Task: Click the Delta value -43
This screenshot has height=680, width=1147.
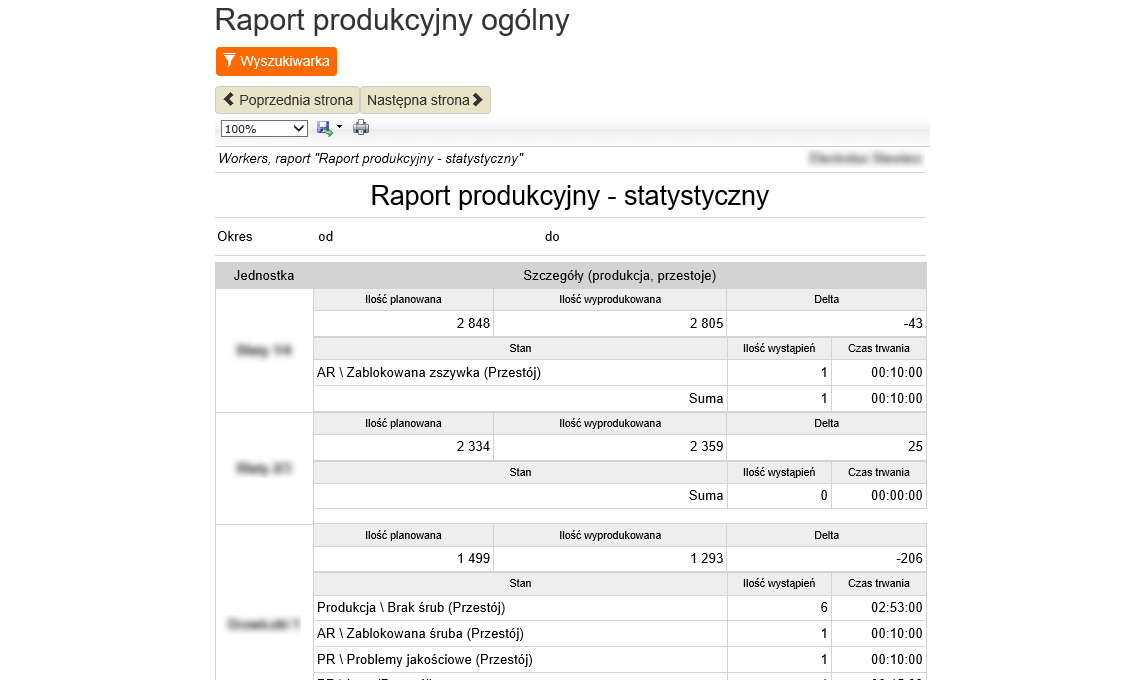Action: (910, 323)
